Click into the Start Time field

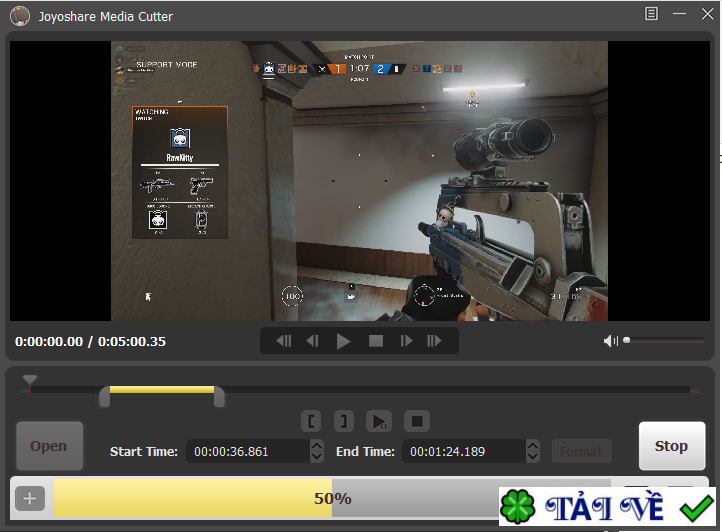tap(248, 451)
